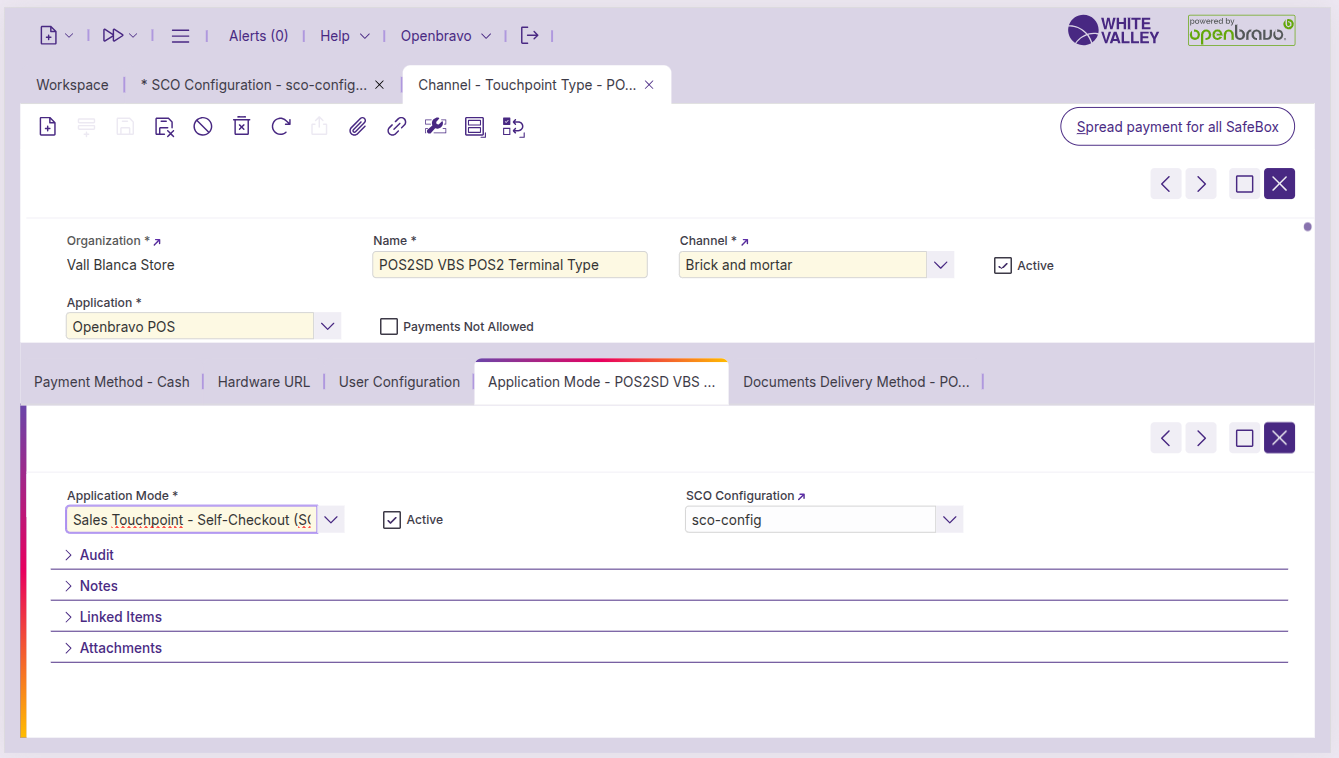Open the Alerts (0) link

[258, 36]
